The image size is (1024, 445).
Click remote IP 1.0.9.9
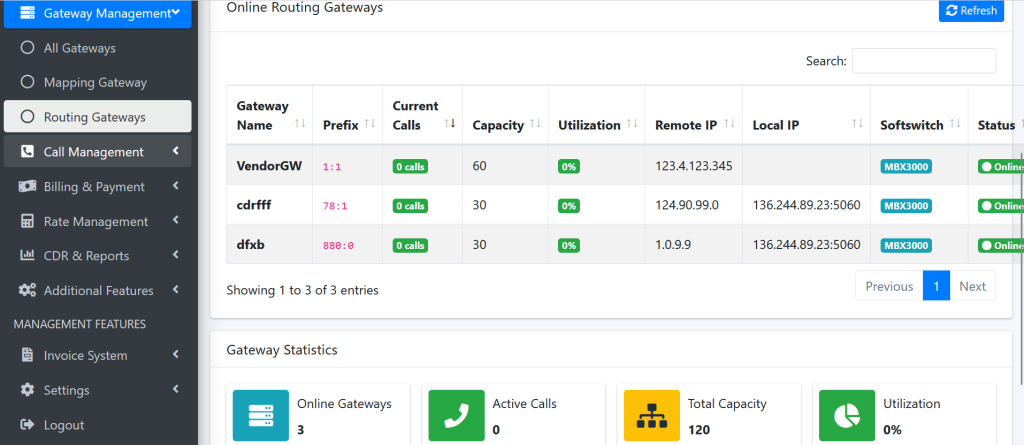[673, 244]
